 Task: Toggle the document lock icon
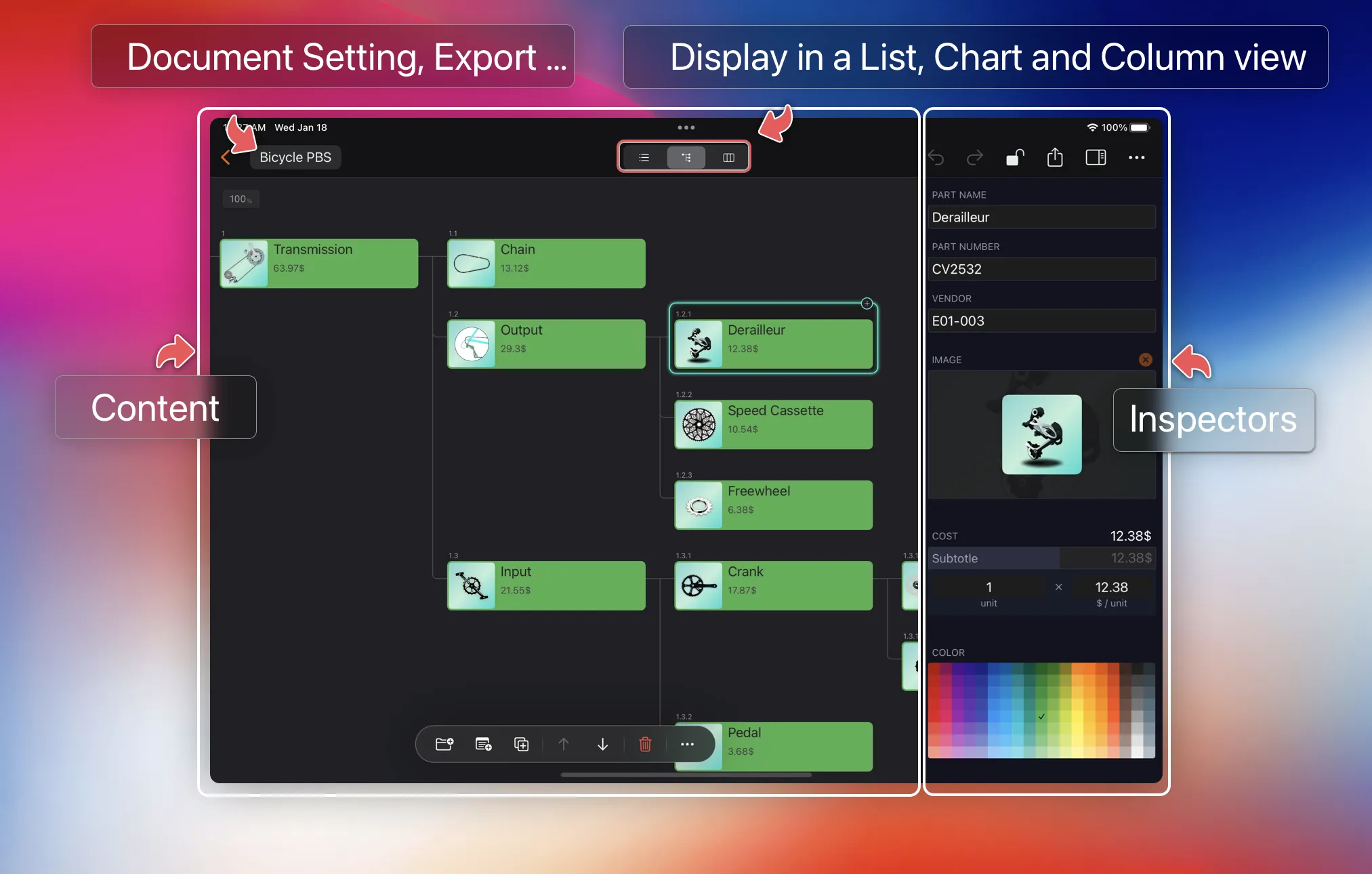pos(1014,158)
